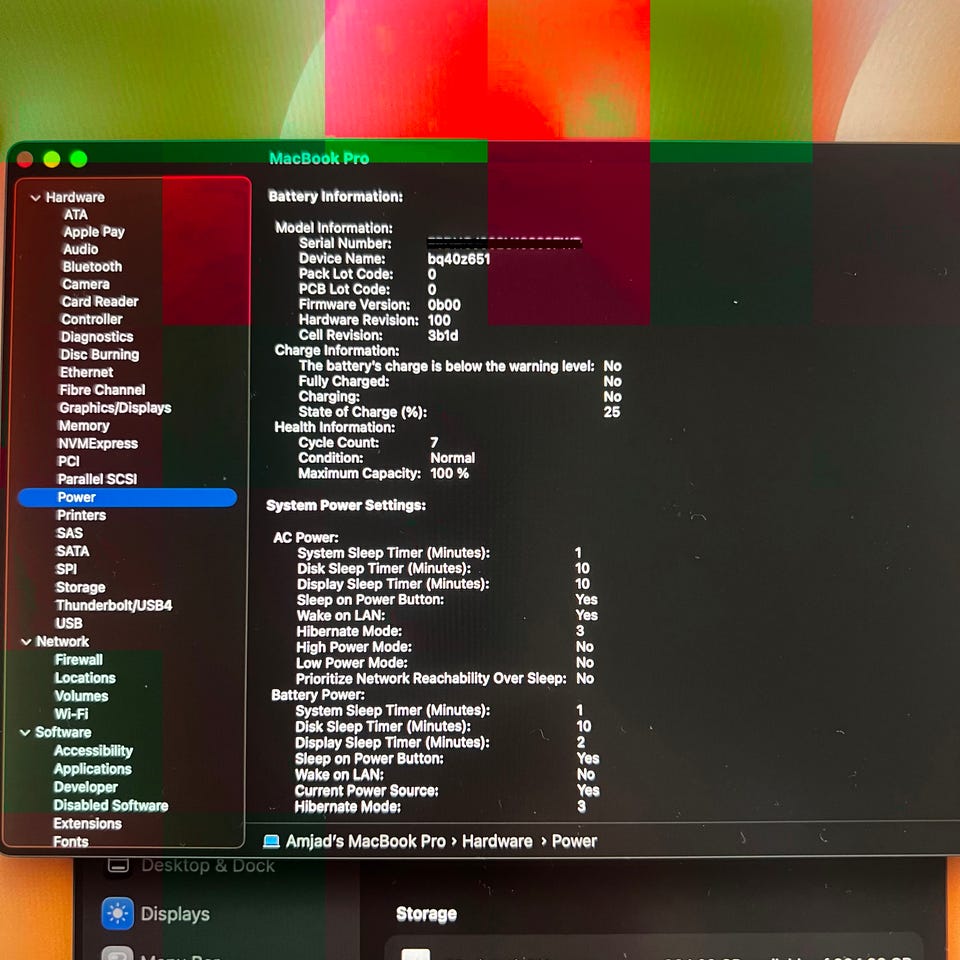Collapse the Network section in sidebar
Image resolution: width=960 pixels, height=960 pixels.
pos(26,642)
